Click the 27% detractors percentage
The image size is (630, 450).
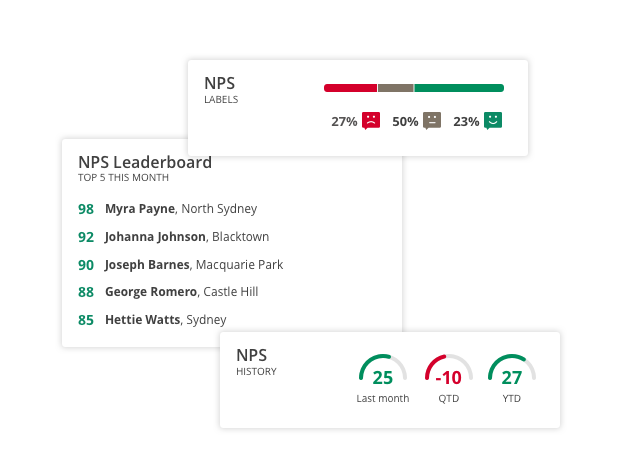click(344, 121)
